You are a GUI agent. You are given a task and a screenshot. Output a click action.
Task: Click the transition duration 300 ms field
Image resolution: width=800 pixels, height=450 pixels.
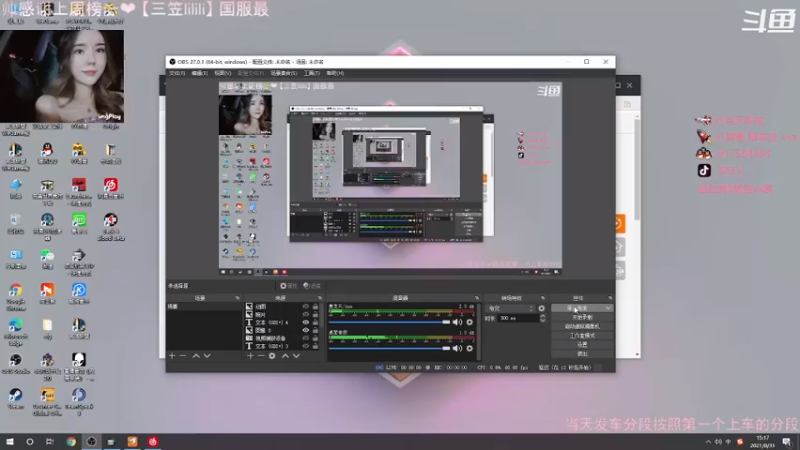coord(517,318)
